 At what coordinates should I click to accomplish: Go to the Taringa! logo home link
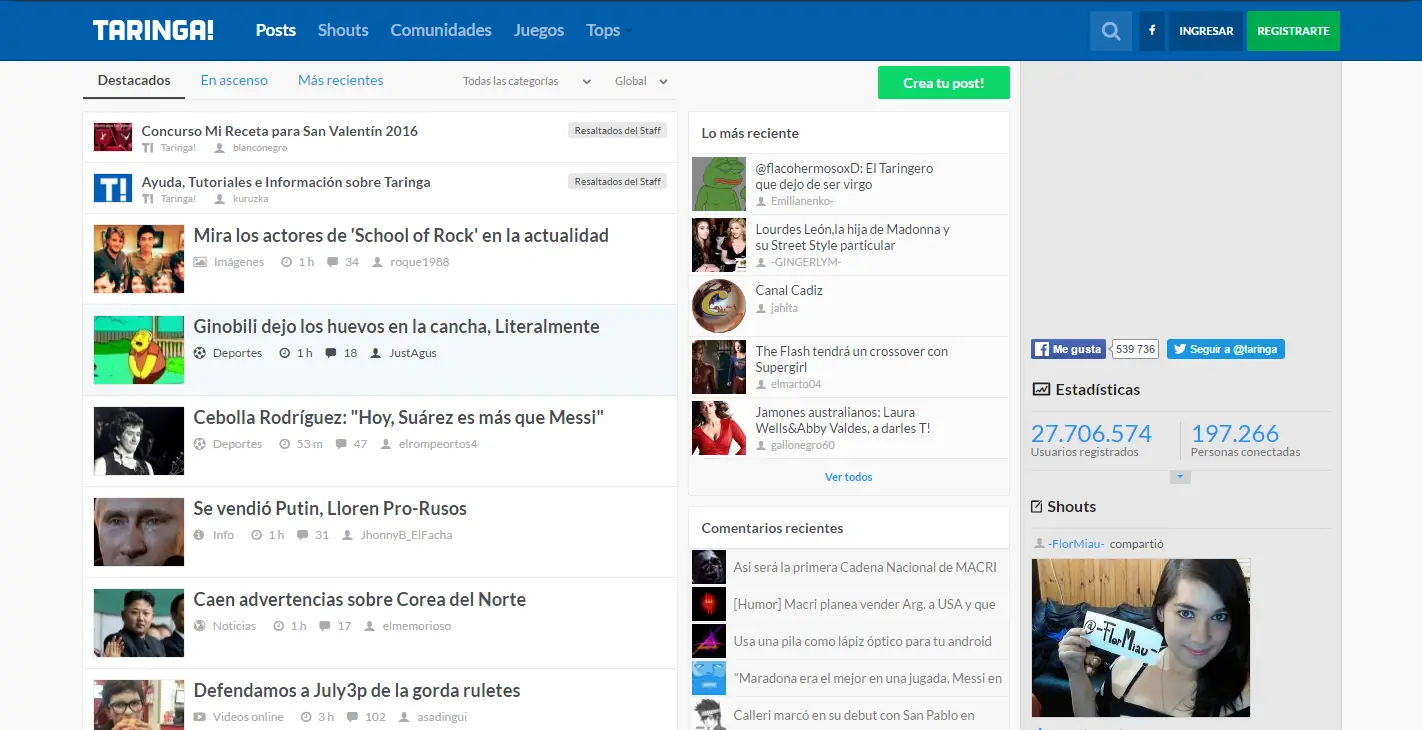coord(153,30)
